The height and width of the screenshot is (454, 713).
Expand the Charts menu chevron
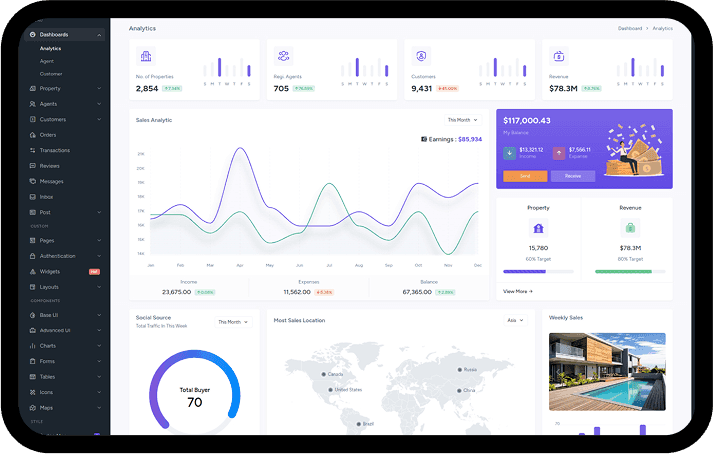pos(99,346)
